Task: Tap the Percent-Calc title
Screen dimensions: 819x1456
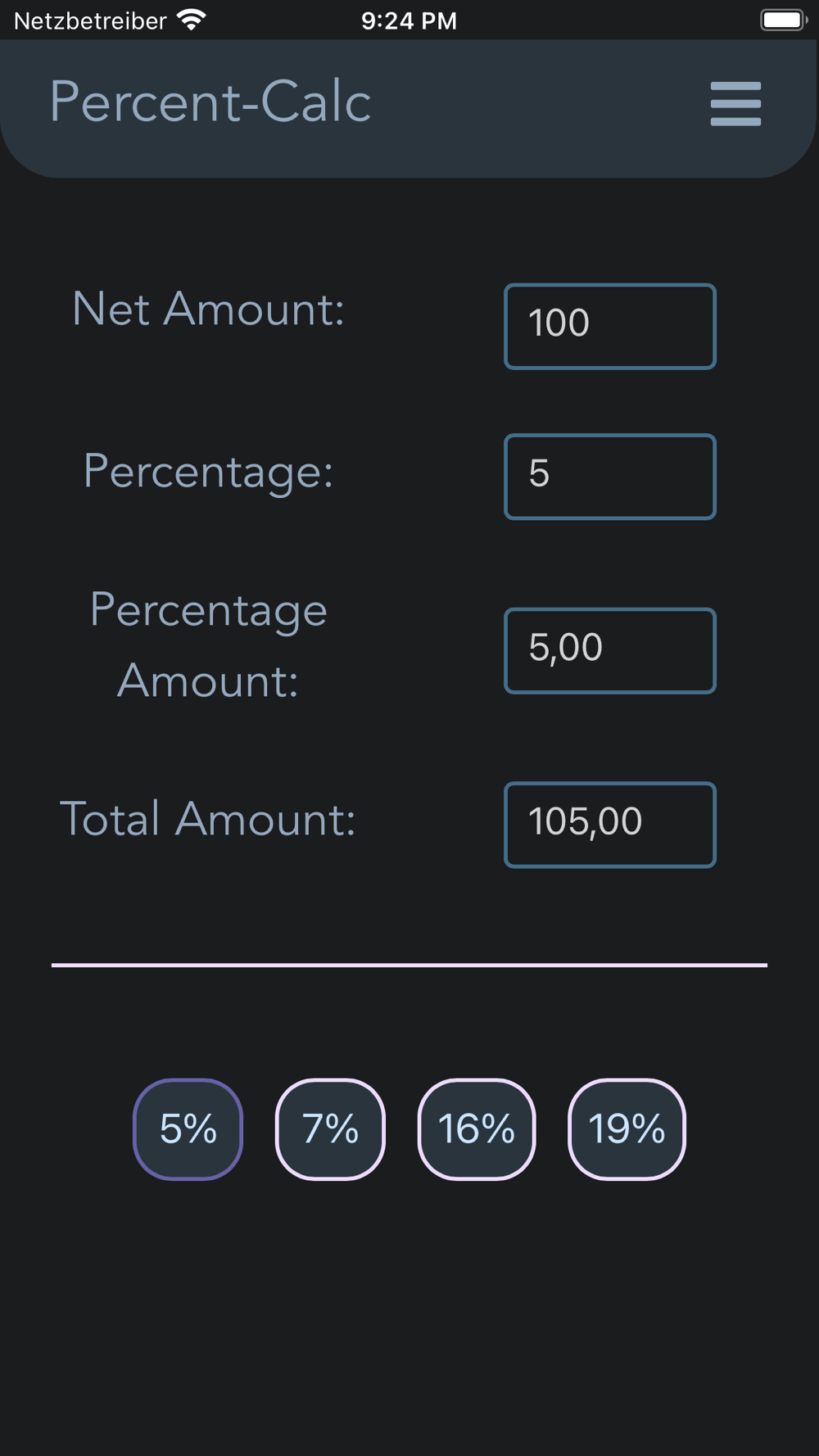Action: click(210, 102)
